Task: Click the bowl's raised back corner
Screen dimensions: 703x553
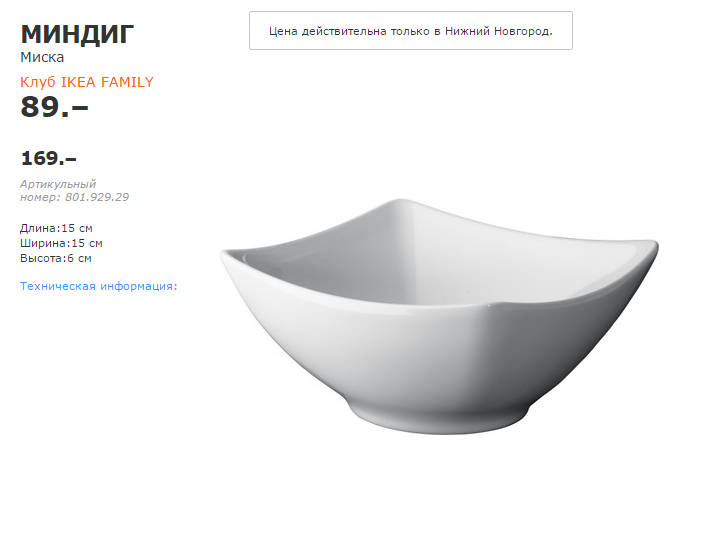Action: click(x=400, y=203)
